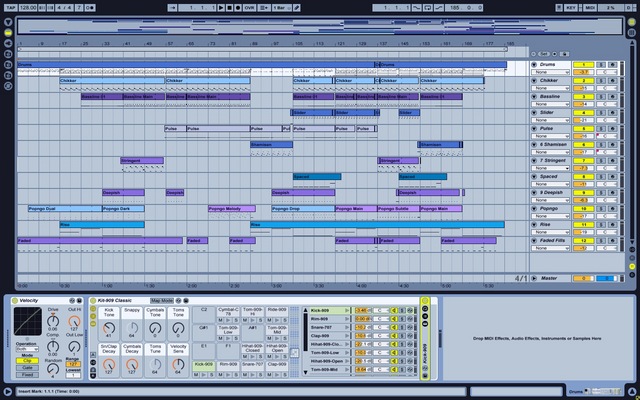Click the Play button in the transport bar
Screen dimensions: 640x400
pos(221,8)
